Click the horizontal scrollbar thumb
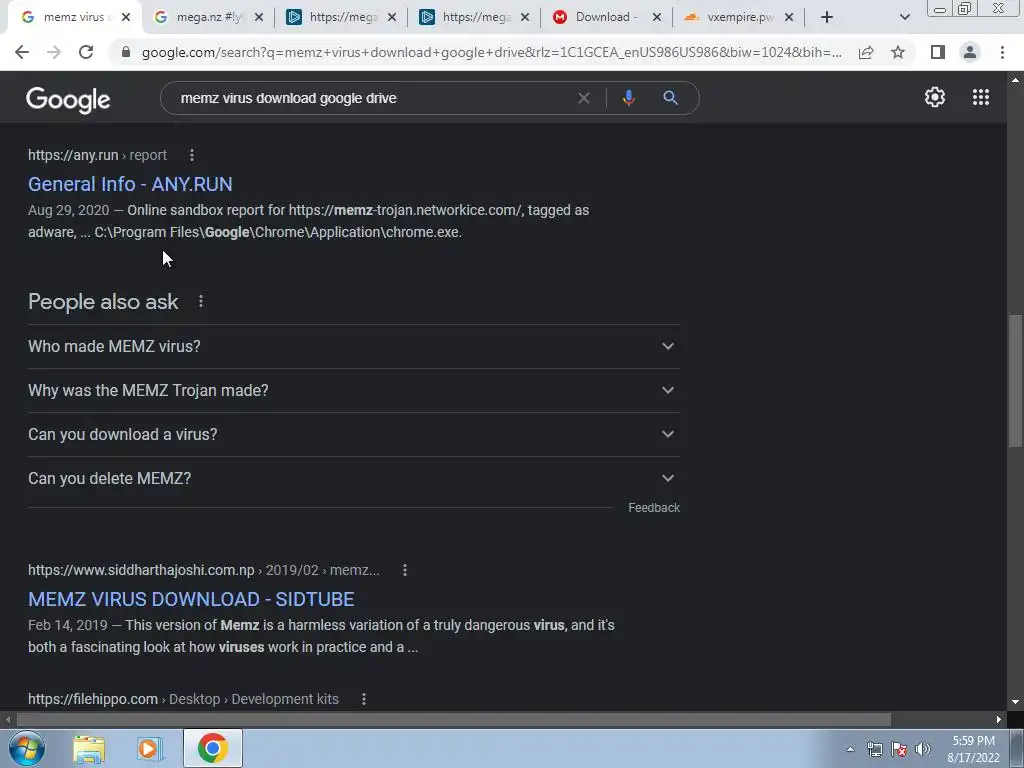 [x=453, y=720]
